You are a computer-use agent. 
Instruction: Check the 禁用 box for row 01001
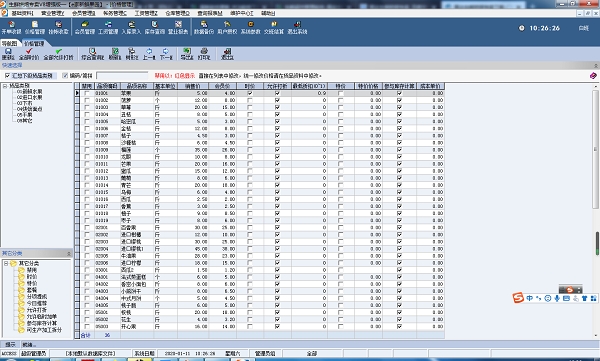[87, 93]
